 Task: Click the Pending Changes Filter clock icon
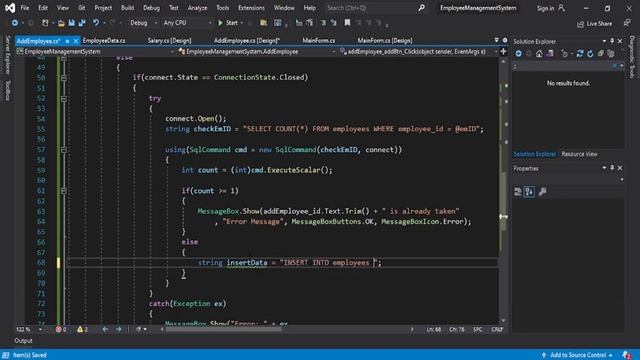[565, 54]
